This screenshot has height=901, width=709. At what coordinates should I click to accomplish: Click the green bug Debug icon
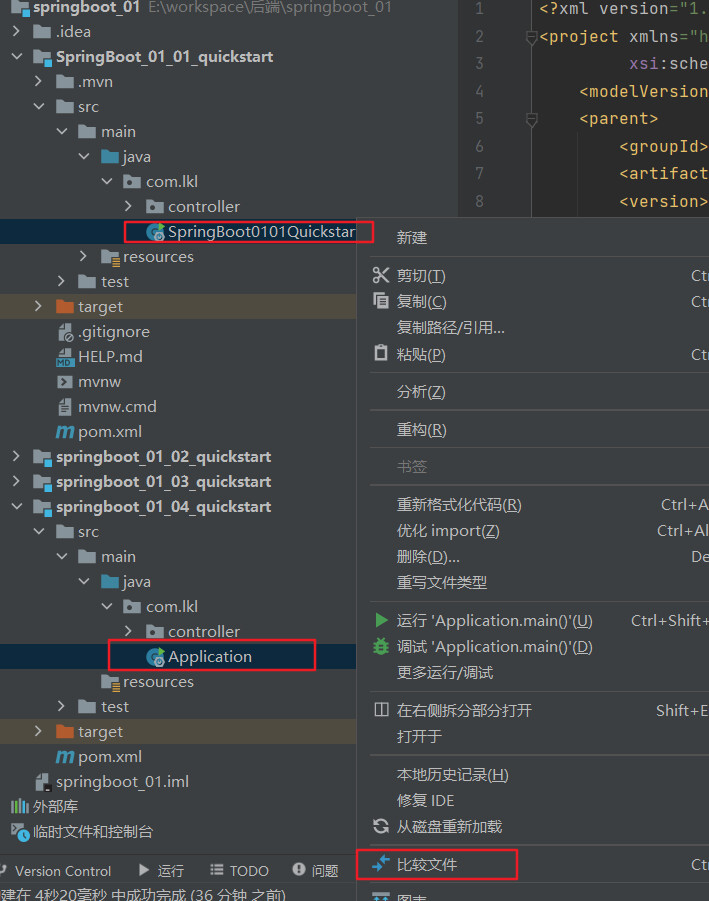point(380,646)
